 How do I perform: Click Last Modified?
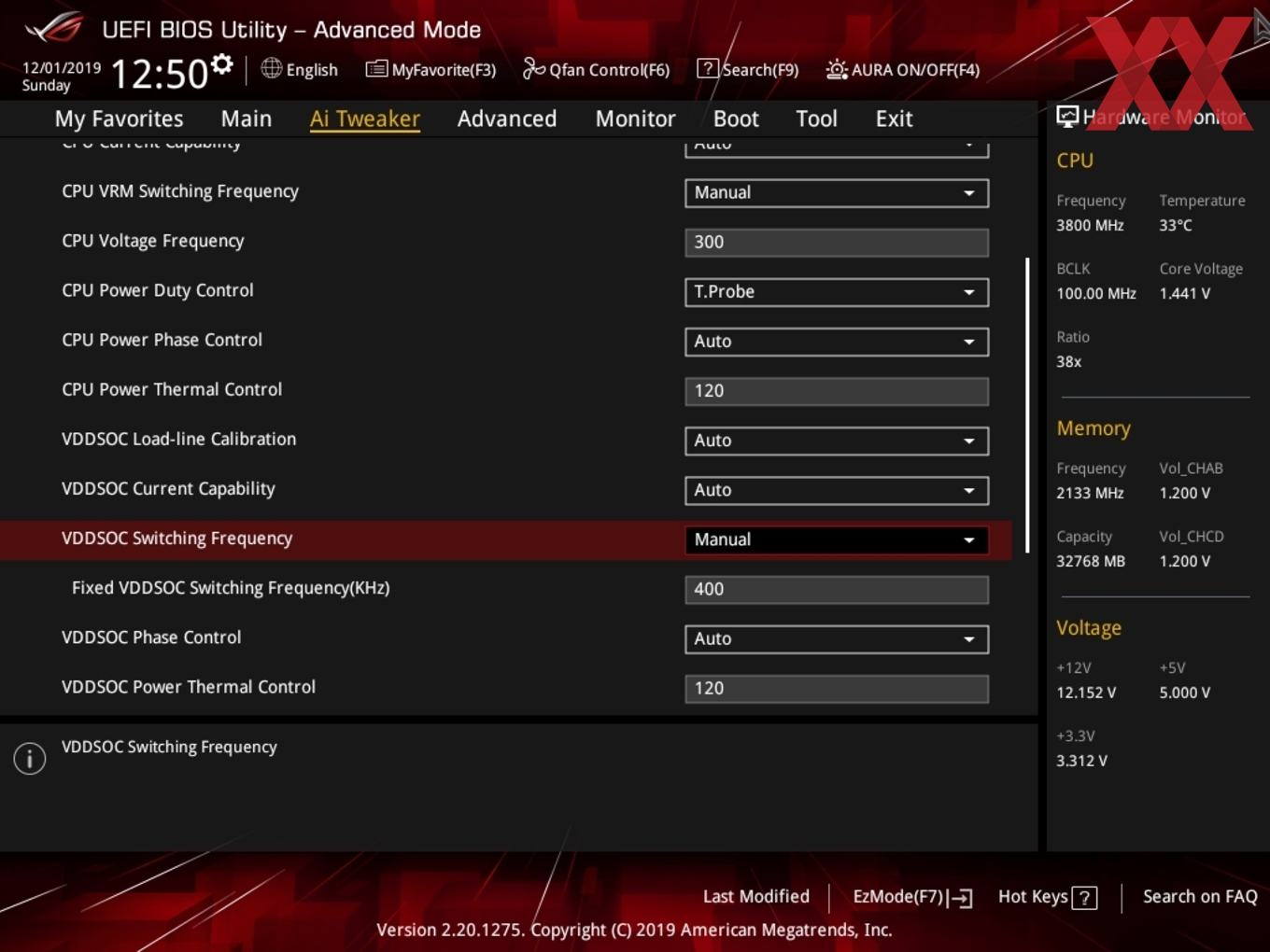tap(755, 896)
